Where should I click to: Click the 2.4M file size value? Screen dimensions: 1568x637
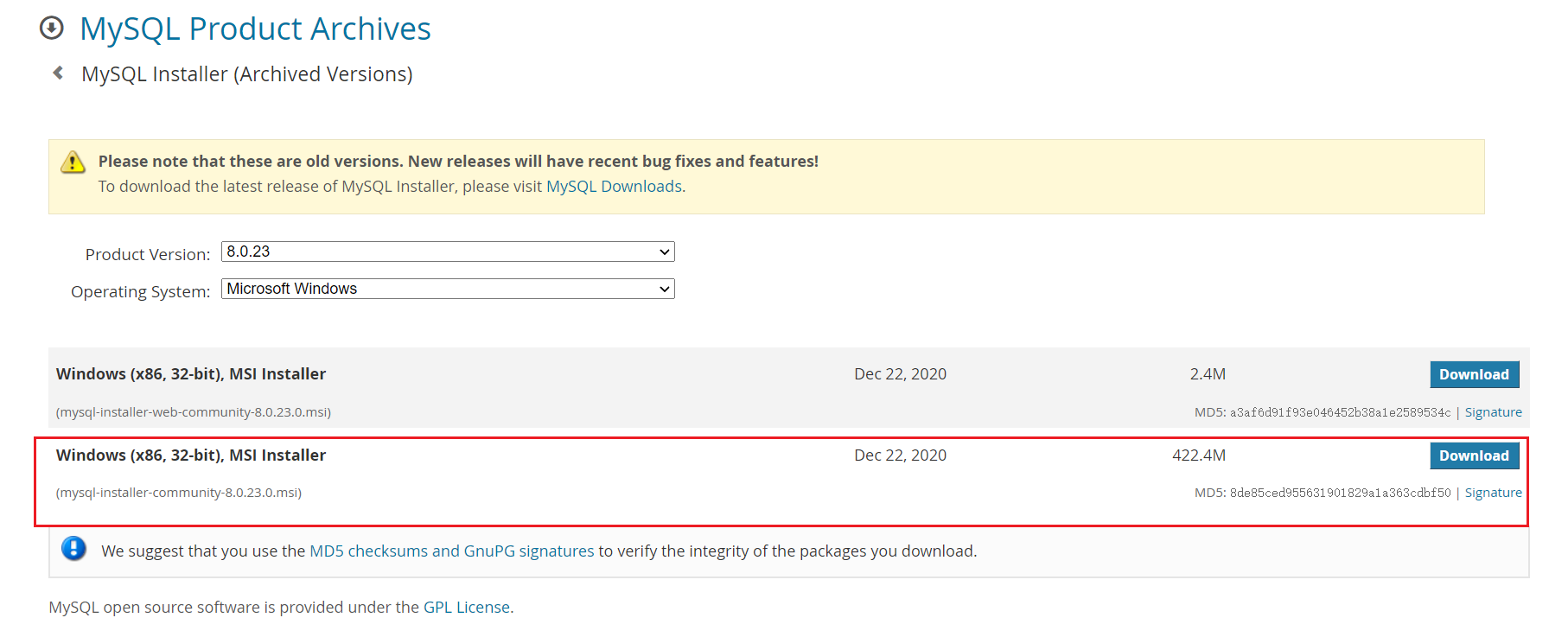click(x=1208, y=374)
